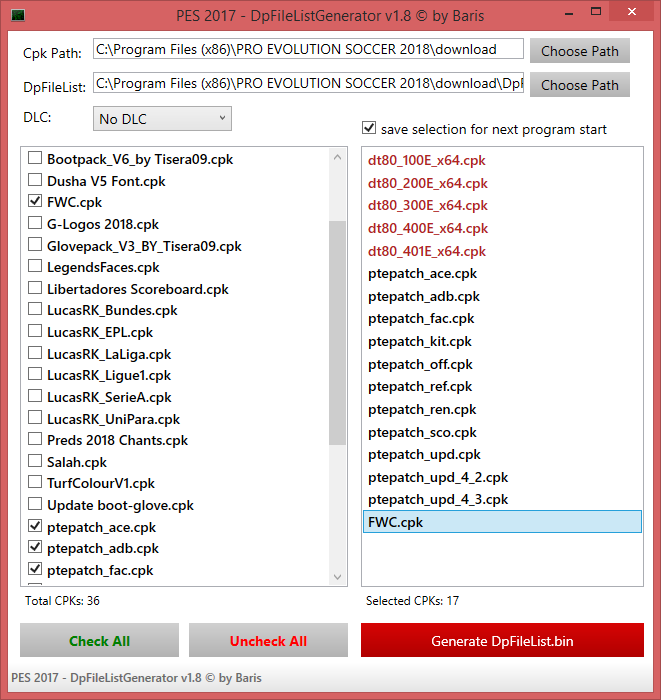Check LegendsFaces.cpk
This screenshot has height=700, width=661.
click(35, 266)
